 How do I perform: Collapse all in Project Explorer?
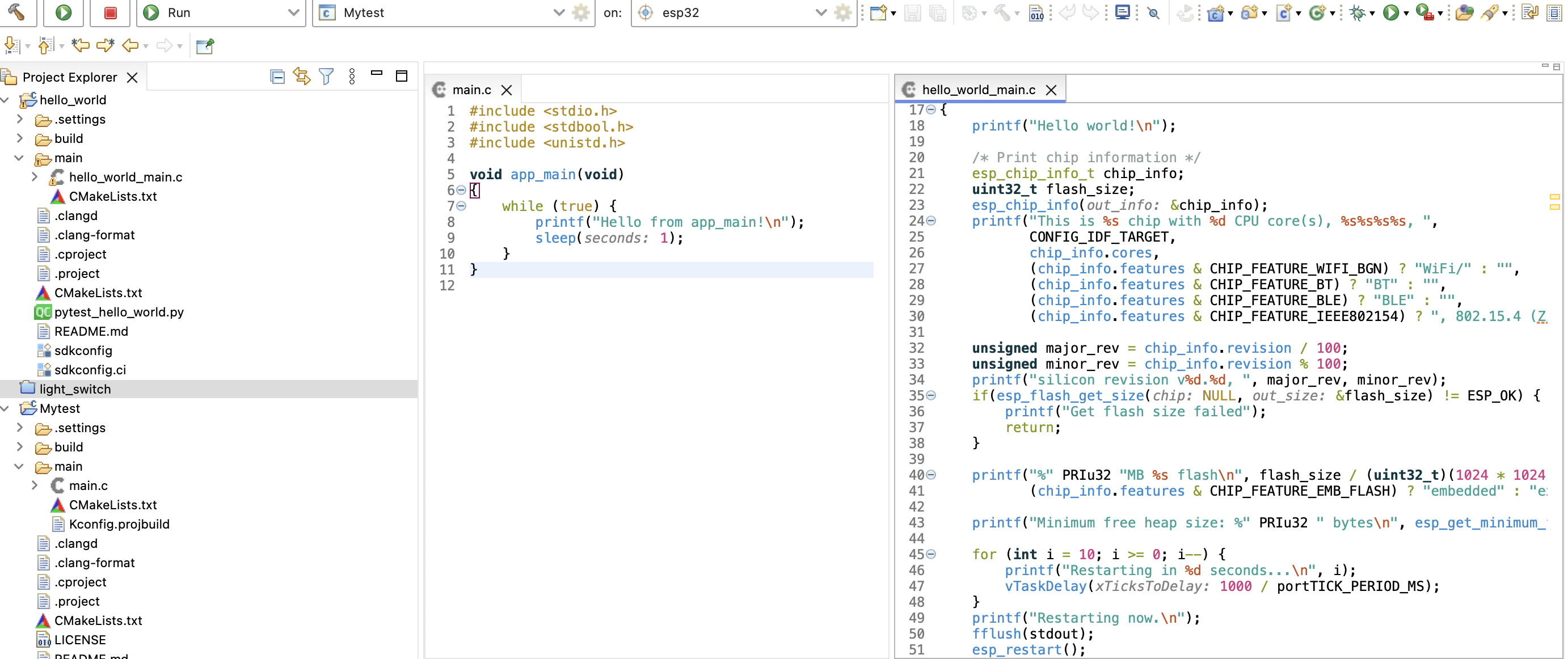[x=277, y=77]
